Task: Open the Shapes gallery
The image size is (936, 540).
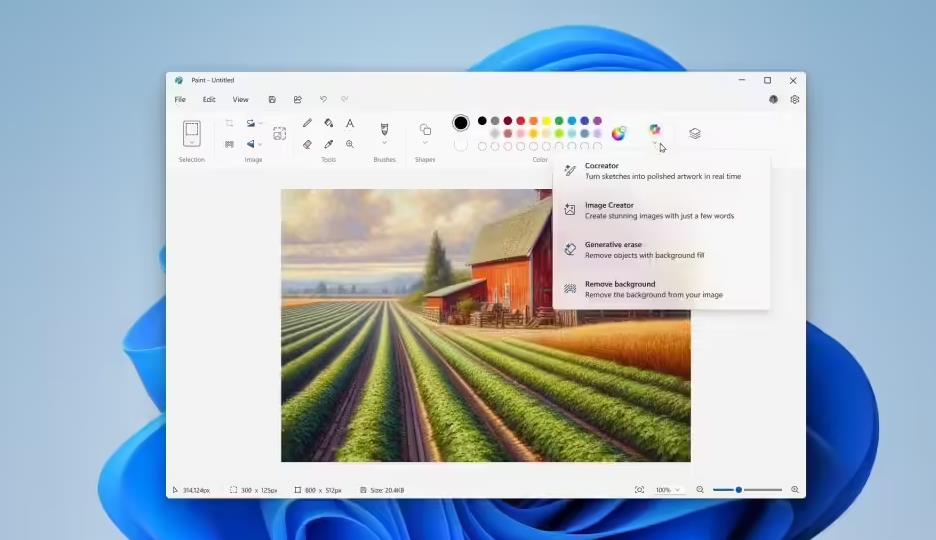Action: (x=425, y=129)
